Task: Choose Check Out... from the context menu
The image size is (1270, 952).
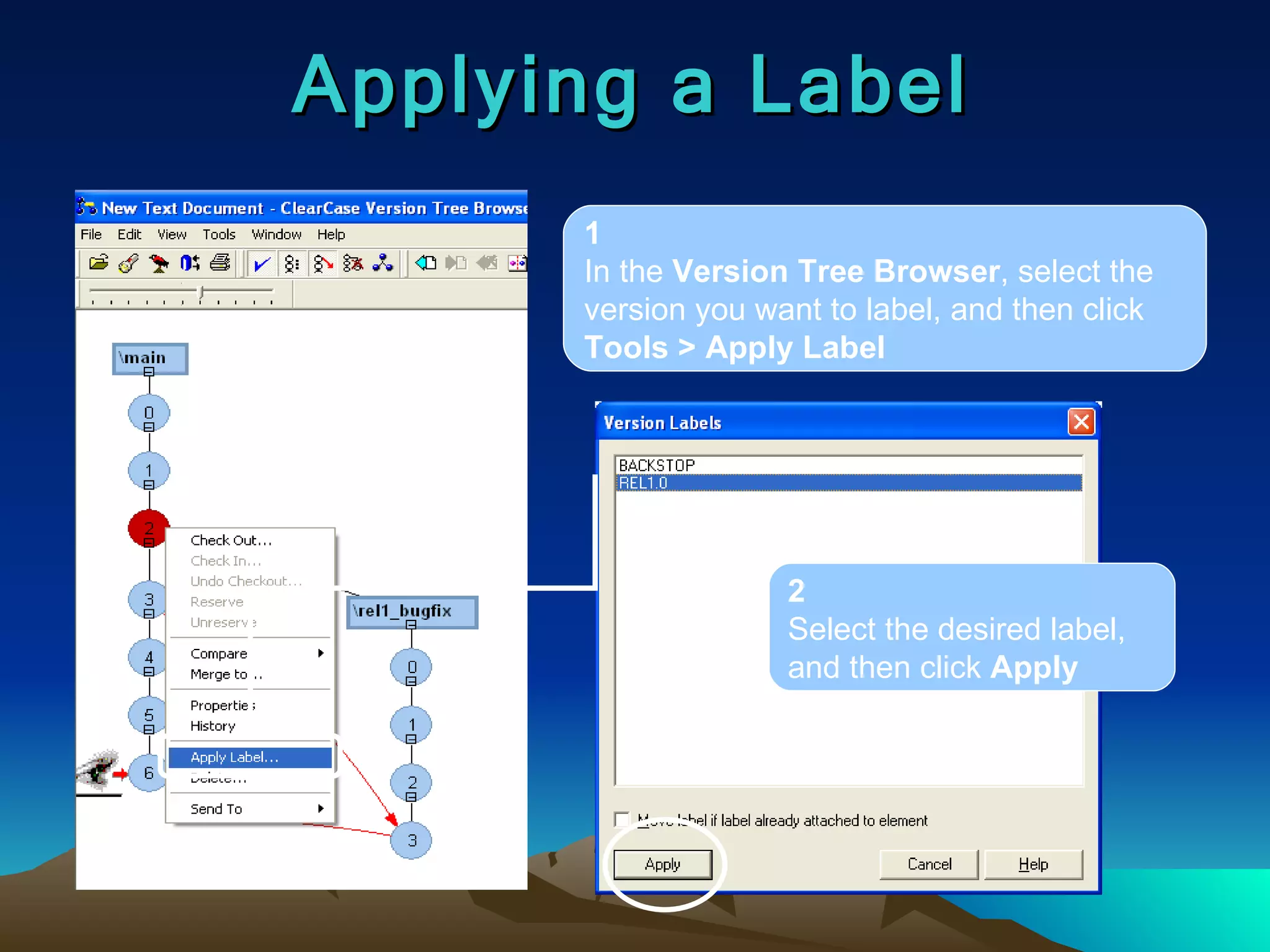Action: (x=251, y=540)
